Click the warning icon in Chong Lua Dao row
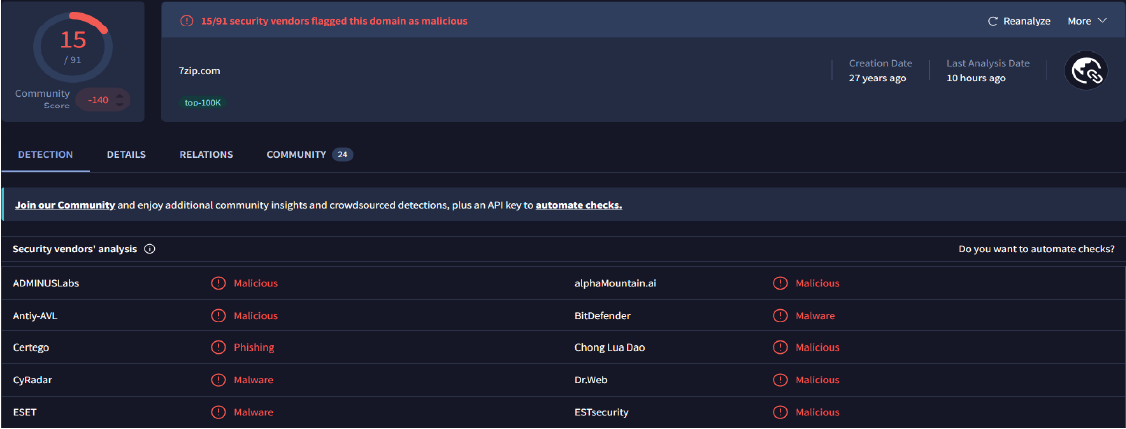 pos(780,347)
